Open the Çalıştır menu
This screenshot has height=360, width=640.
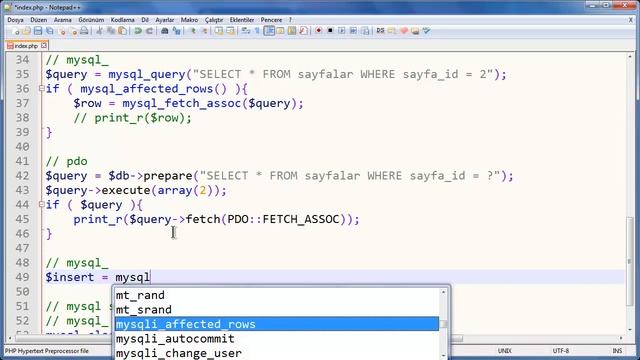tap(214, 20)
